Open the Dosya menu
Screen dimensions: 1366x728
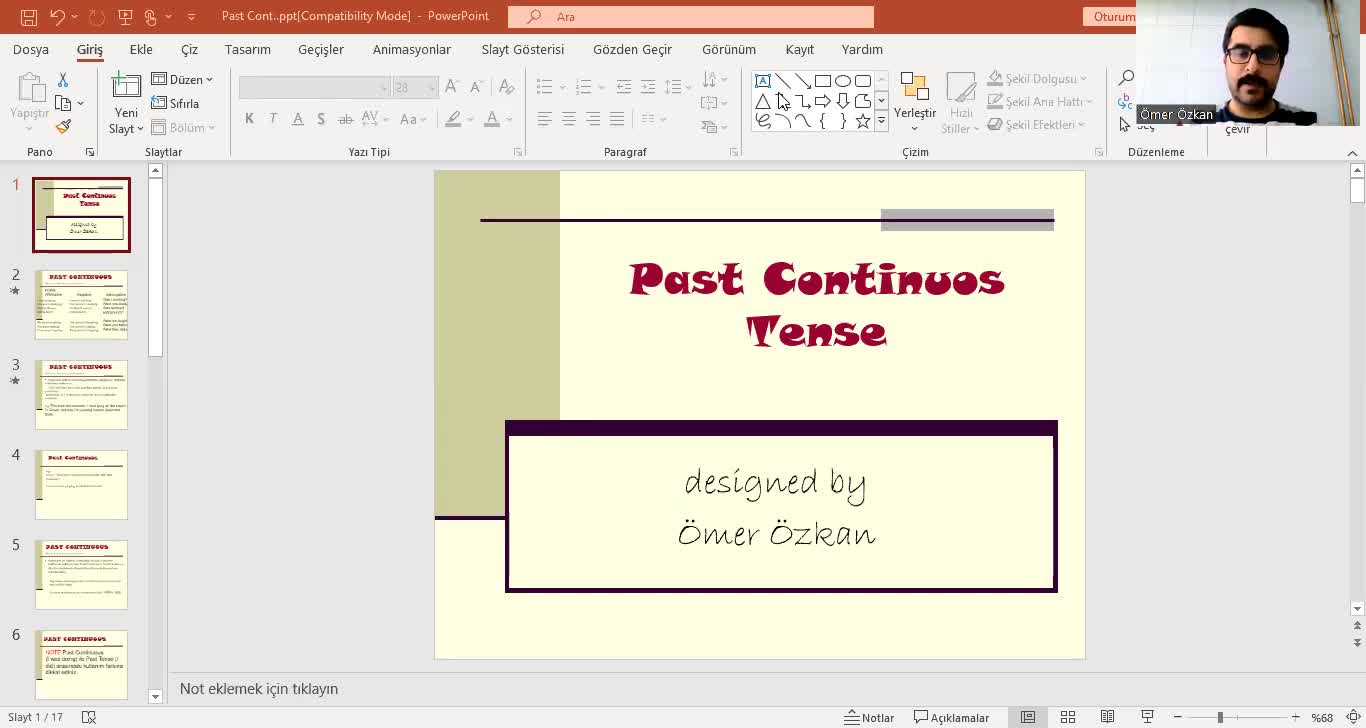click(x=31, y=49)
